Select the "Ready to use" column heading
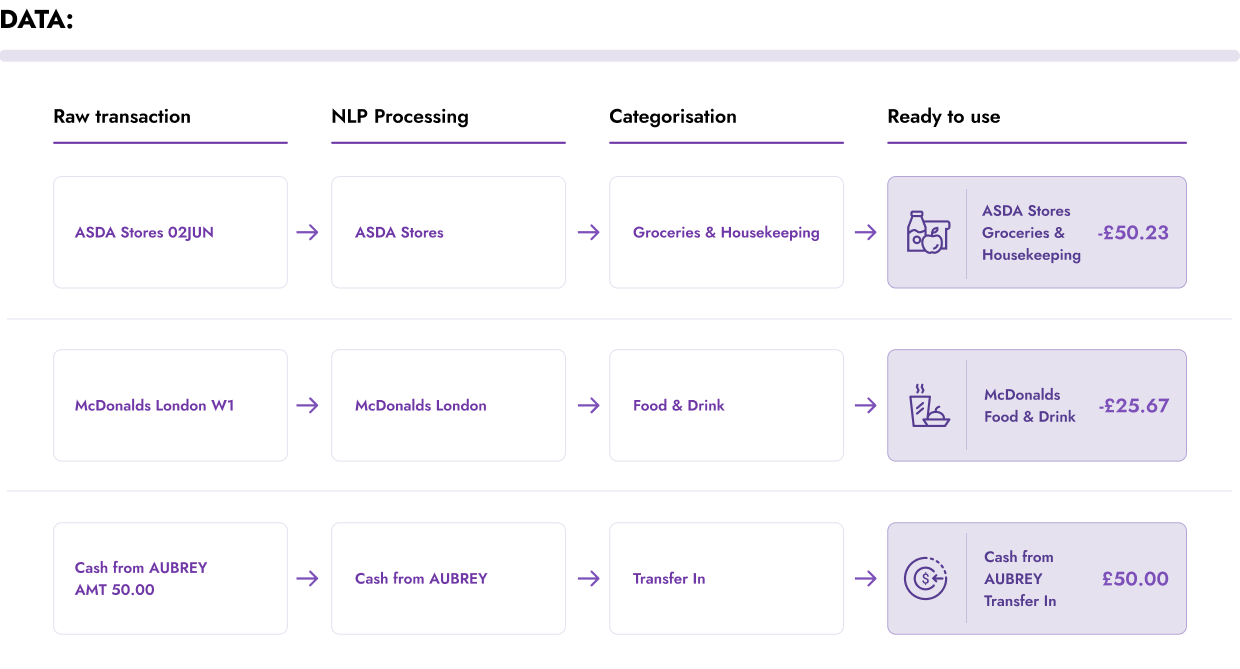The width and height of the screenshot is (1240, 669). click(944, 116)
